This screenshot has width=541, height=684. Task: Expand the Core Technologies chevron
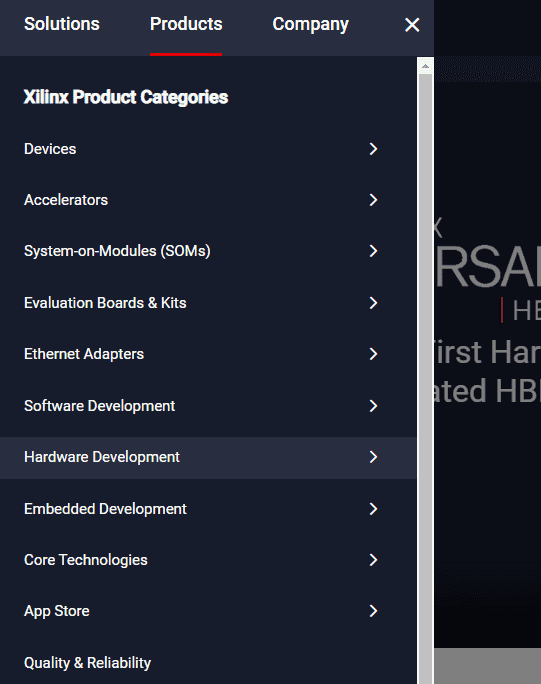click(373, 560)
